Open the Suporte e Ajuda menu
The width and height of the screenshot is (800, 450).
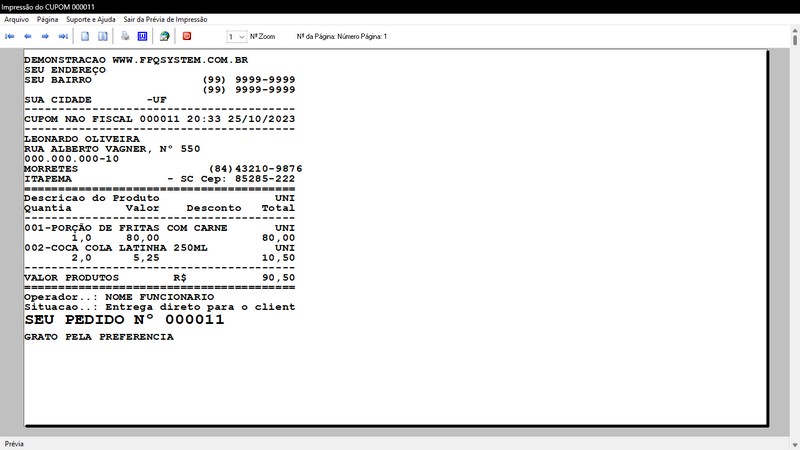coord(91,19)
